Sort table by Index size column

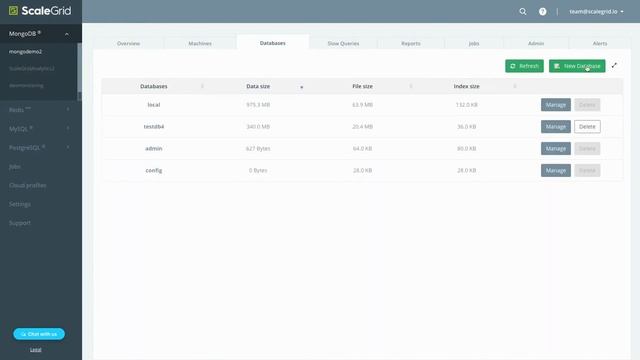coord(467,86)
